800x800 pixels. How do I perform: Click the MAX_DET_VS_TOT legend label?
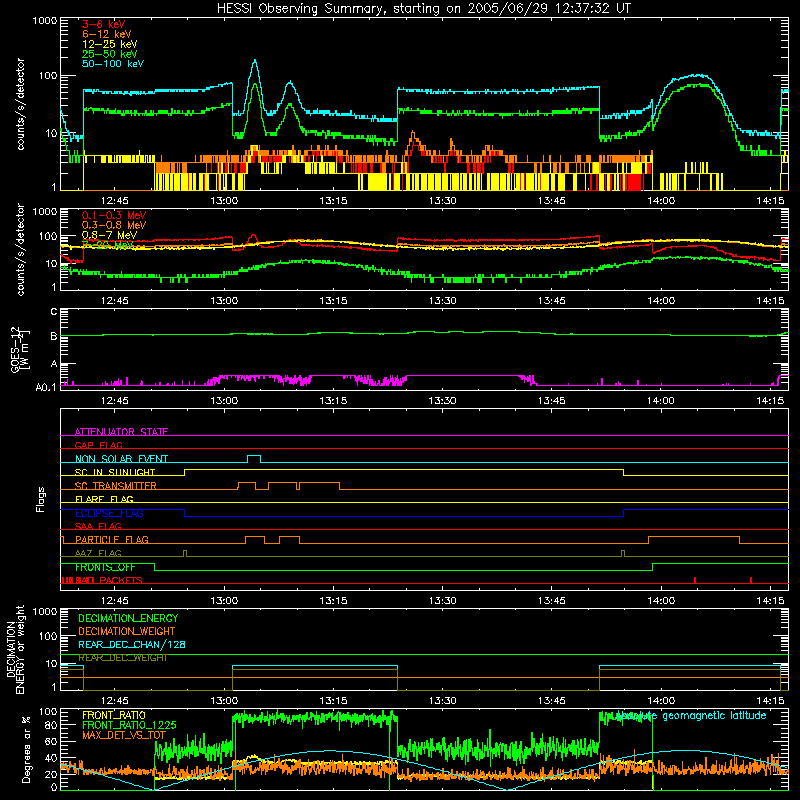click(x=124, y=735)
